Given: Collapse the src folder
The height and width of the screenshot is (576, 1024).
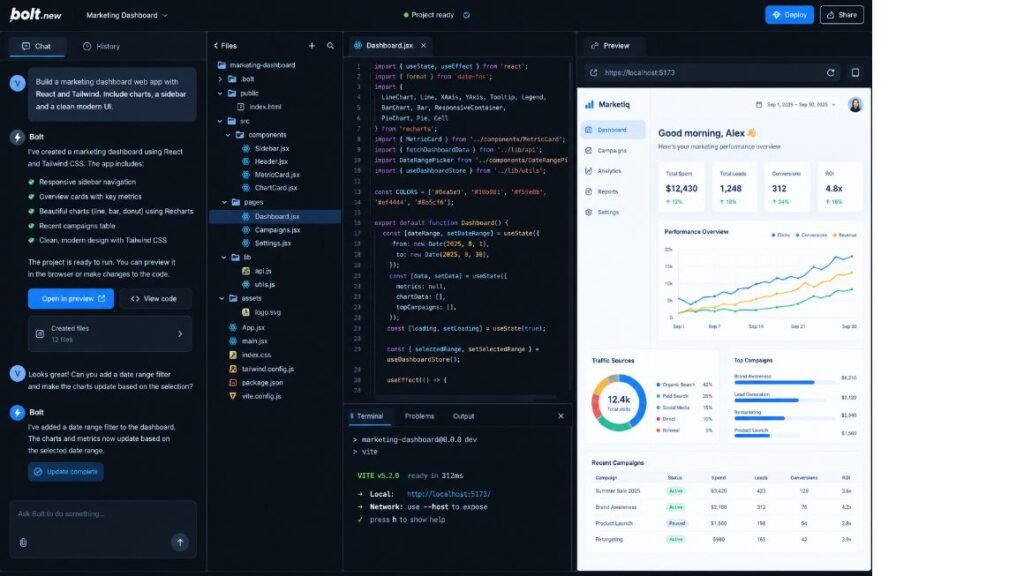Looking at the screenshot, I should click(x=220, y=121).
